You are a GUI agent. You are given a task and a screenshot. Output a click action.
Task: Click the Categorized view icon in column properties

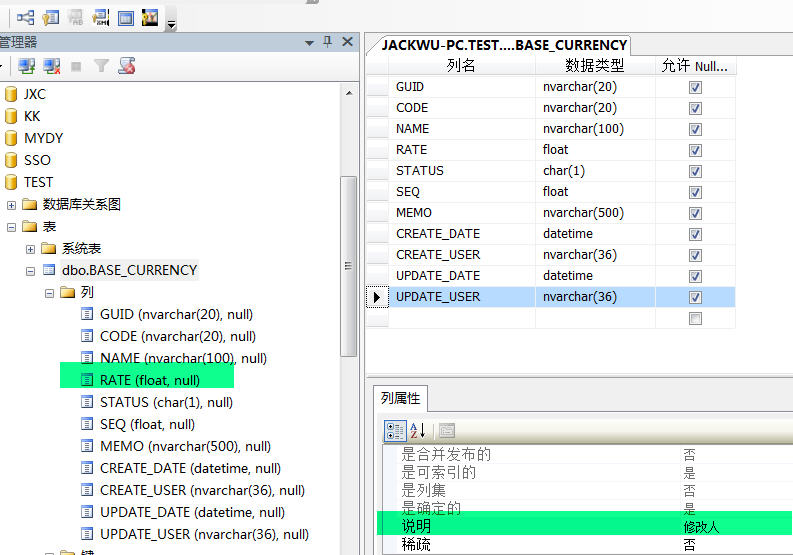(x=394, y=431)
